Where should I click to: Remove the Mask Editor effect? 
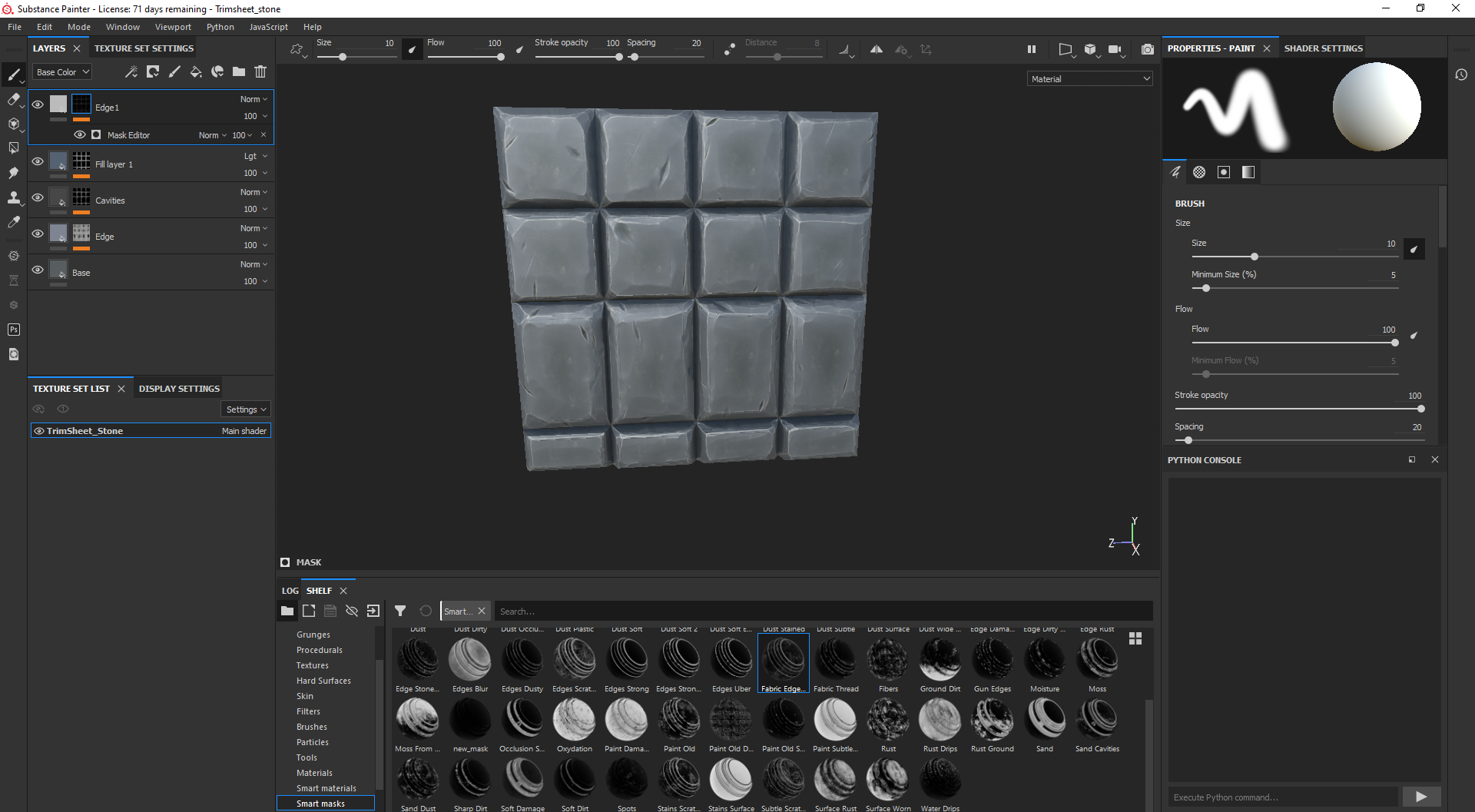point(264,134)
